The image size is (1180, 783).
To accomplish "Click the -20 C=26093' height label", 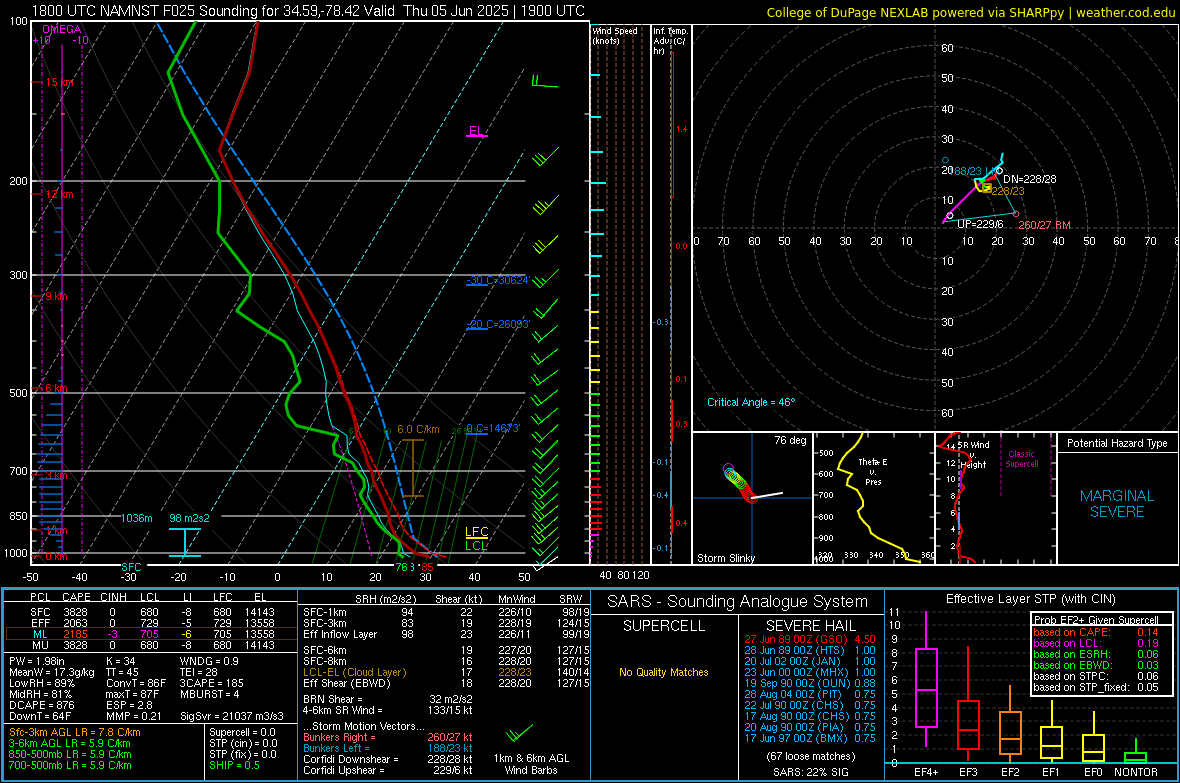I will 498,324.
